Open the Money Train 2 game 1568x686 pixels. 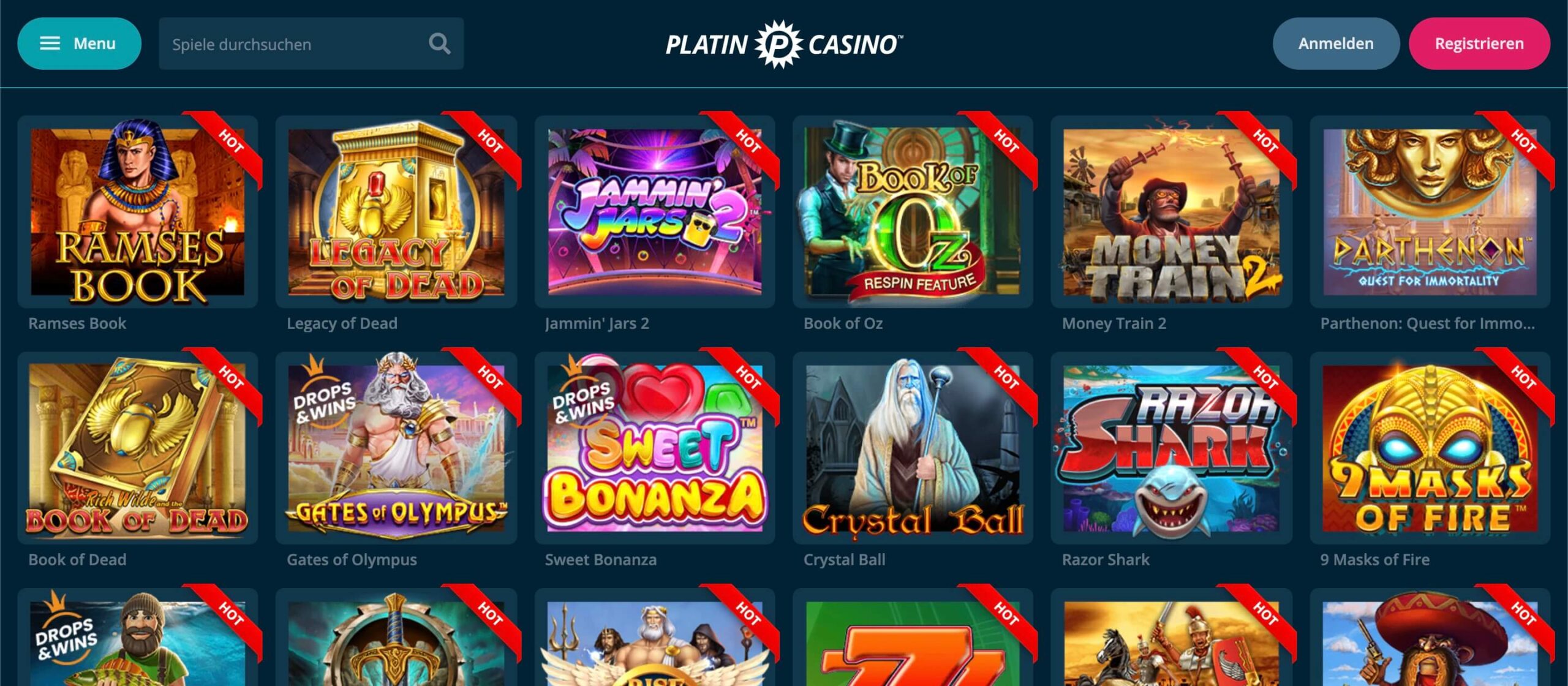click(1171, 211)
